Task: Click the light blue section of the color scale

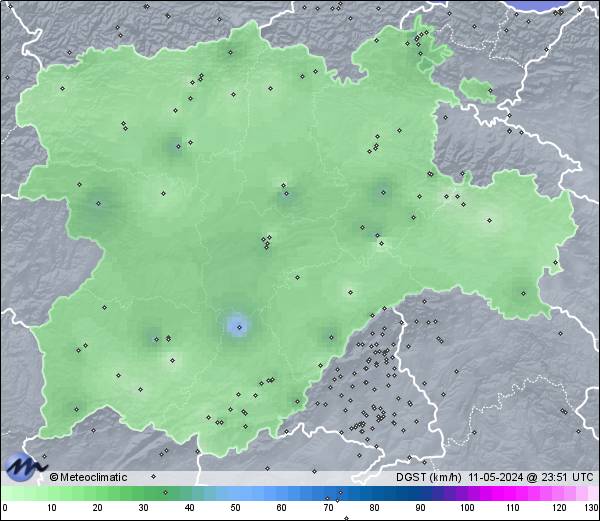Action: coord(245,493)
